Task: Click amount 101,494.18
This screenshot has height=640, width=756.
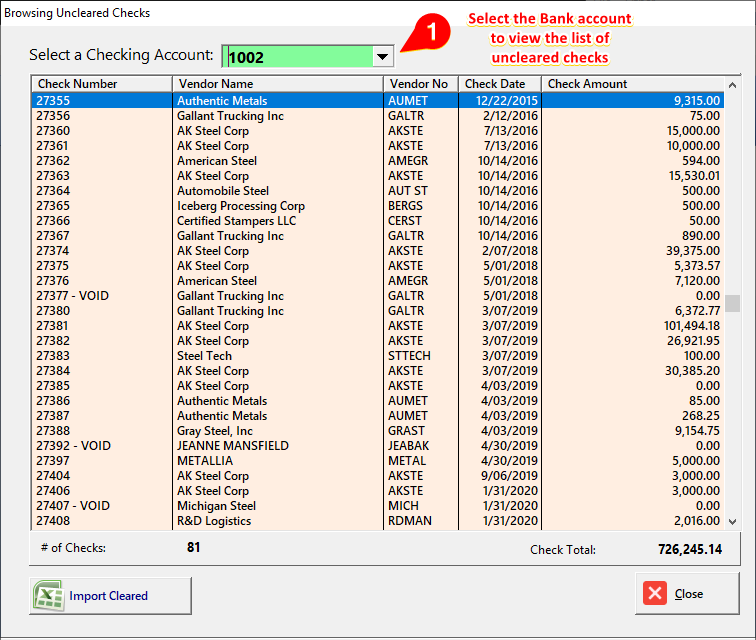Action: [692, 326]
